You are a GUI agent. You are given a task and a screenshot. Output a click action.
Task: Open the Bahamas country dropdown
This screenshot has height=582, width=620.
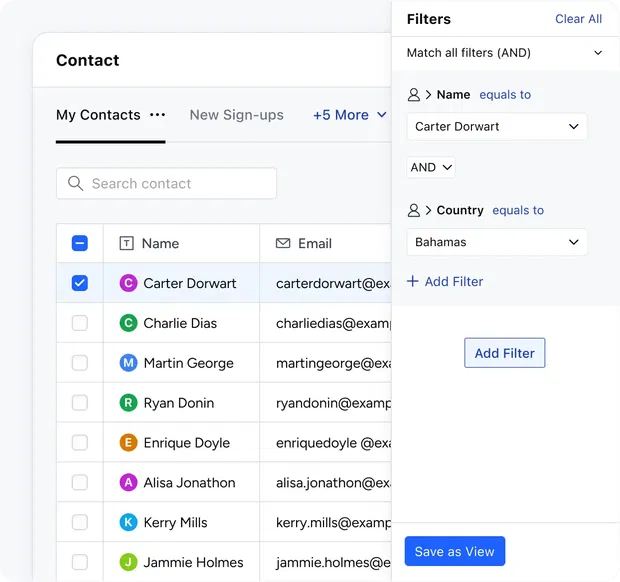(497, 242)
